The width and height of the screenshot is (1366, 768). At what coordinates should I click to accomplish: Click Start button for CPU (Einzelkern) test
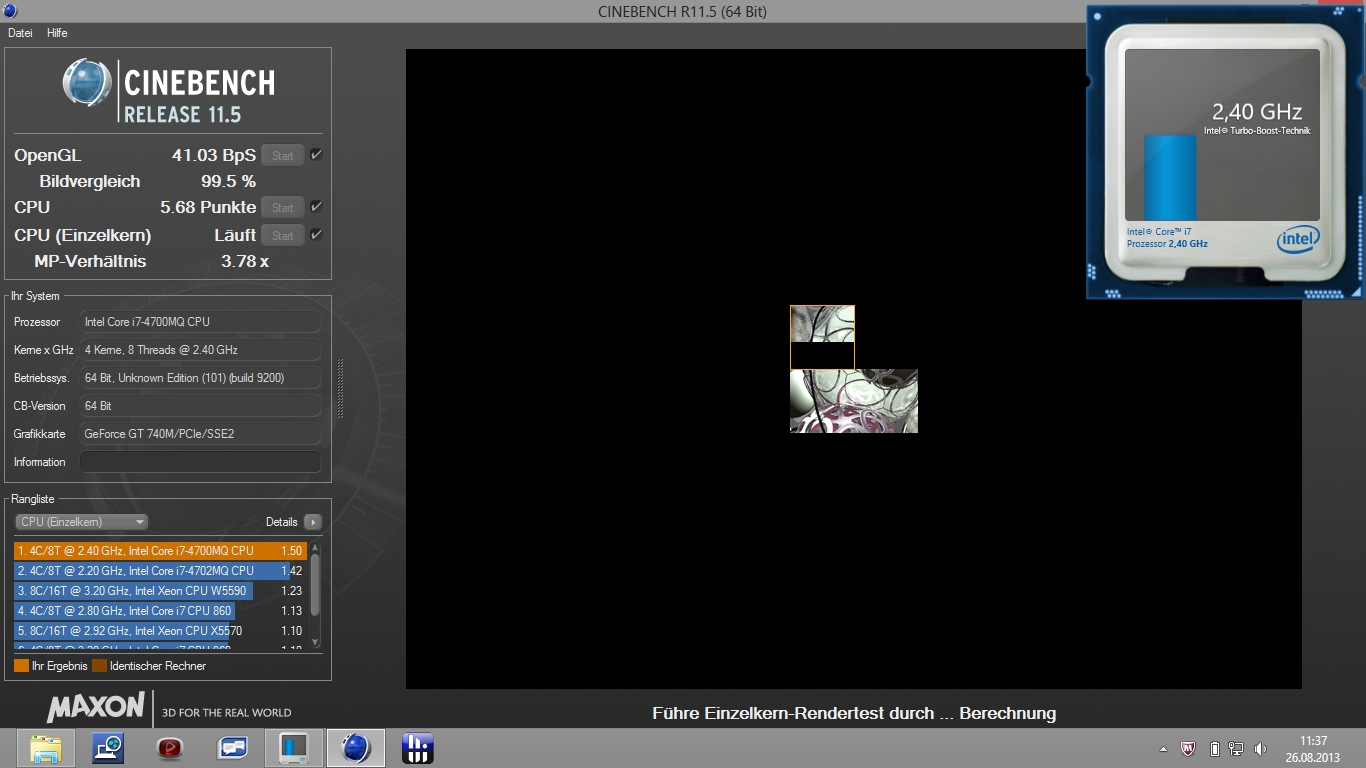tap(283, 235)
